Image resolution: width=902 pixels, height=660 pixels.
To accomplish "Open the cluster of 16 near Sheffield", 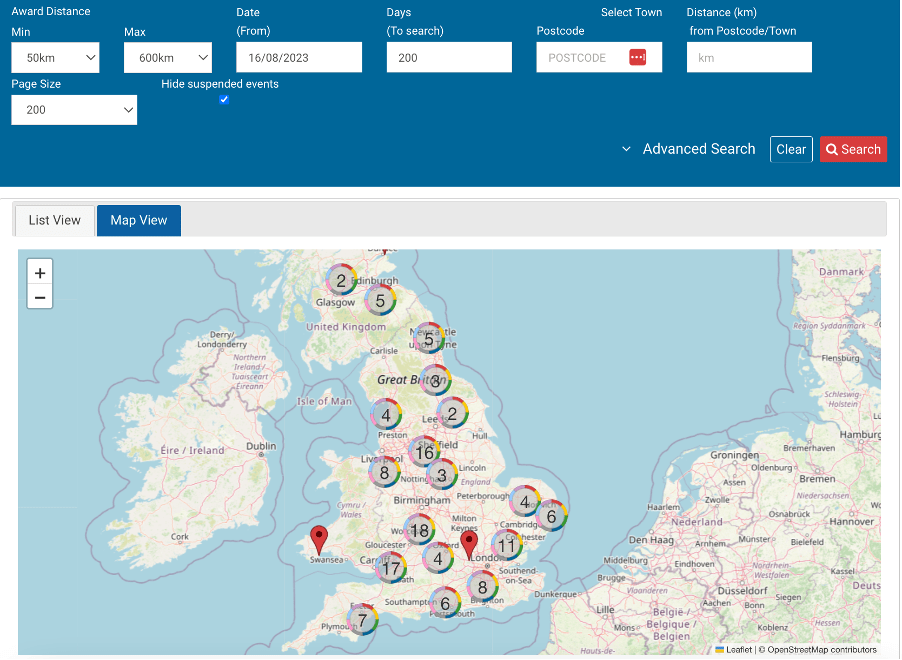I will tap(425, 452).
